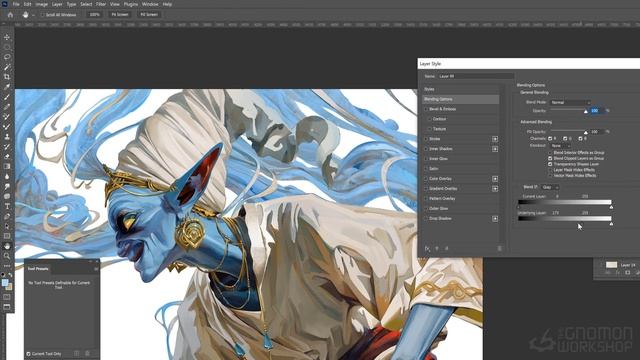Click foreground color swatch
The height and width of the screenshot is (360, 640).
[x=5, y=283]
